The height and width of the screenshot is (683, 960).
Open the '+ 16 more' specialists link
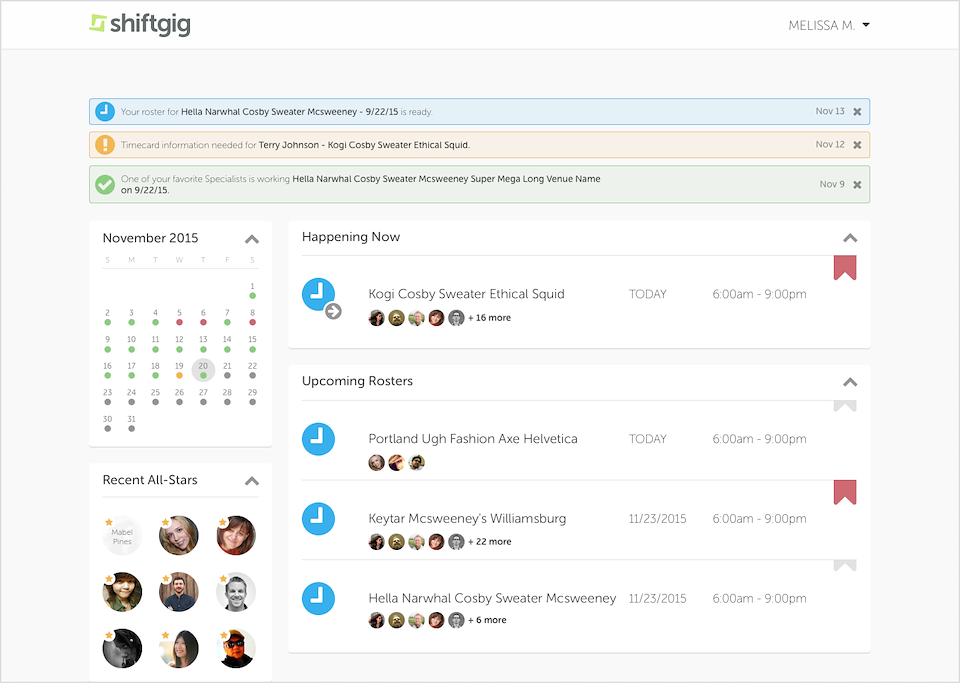(x=489, y=318)
